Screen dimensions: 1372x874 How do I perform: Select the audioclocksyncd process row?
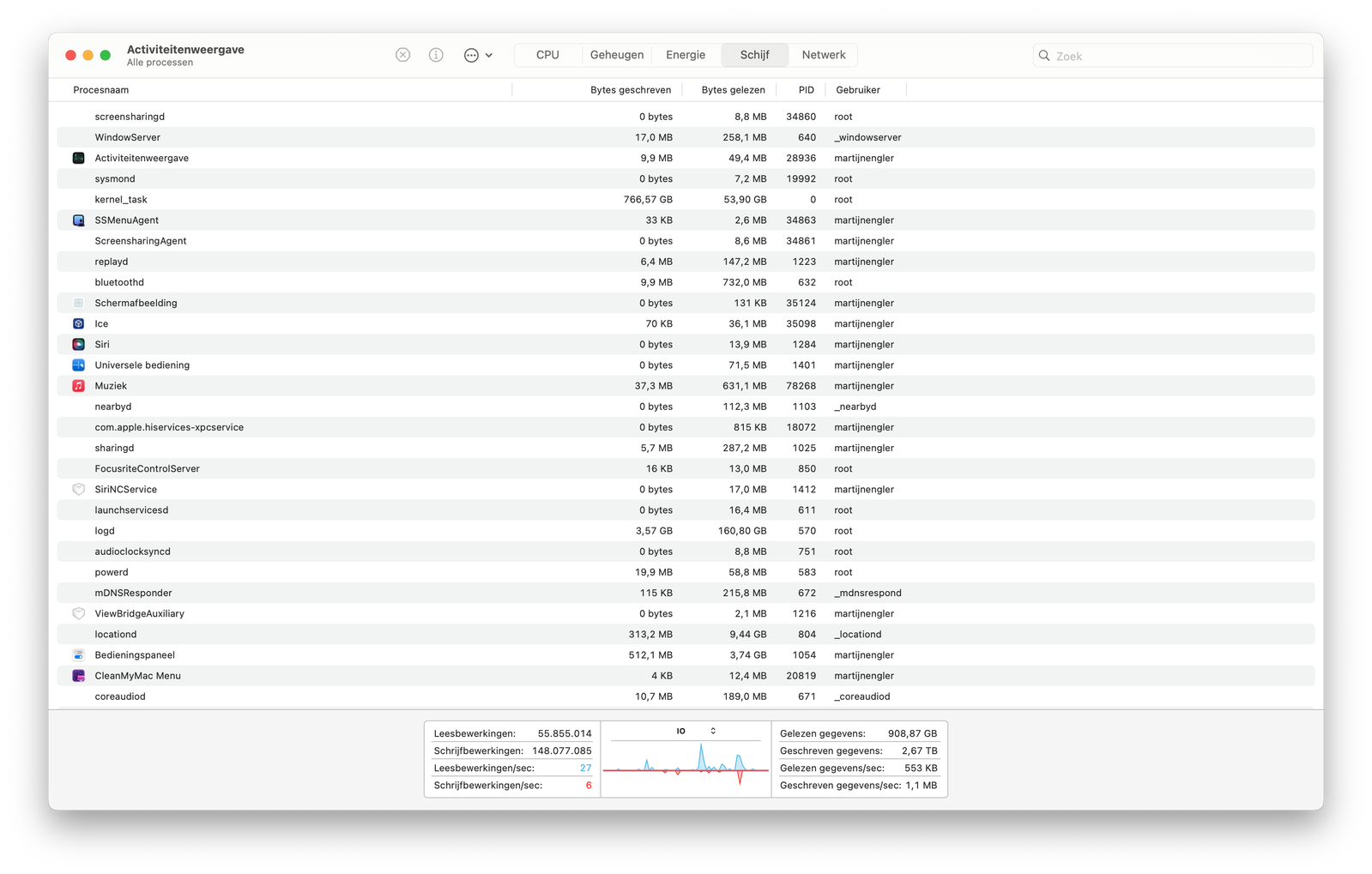(686, 552)
